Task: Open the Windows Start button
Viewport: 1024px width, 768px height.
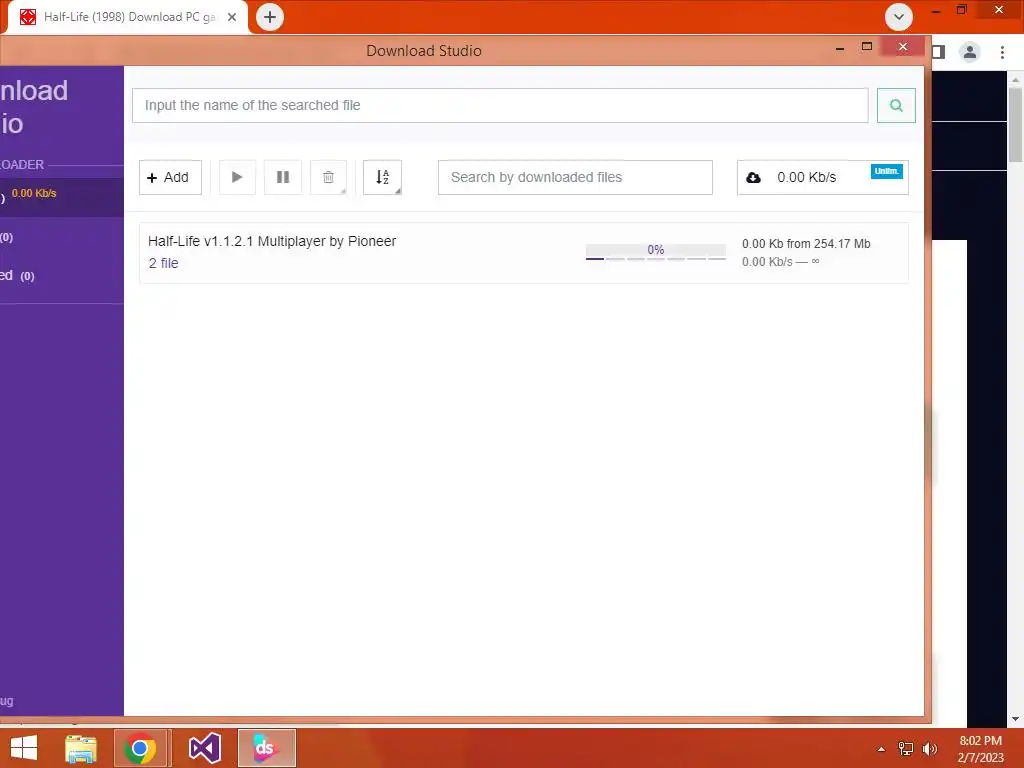Action: point(24,748)
